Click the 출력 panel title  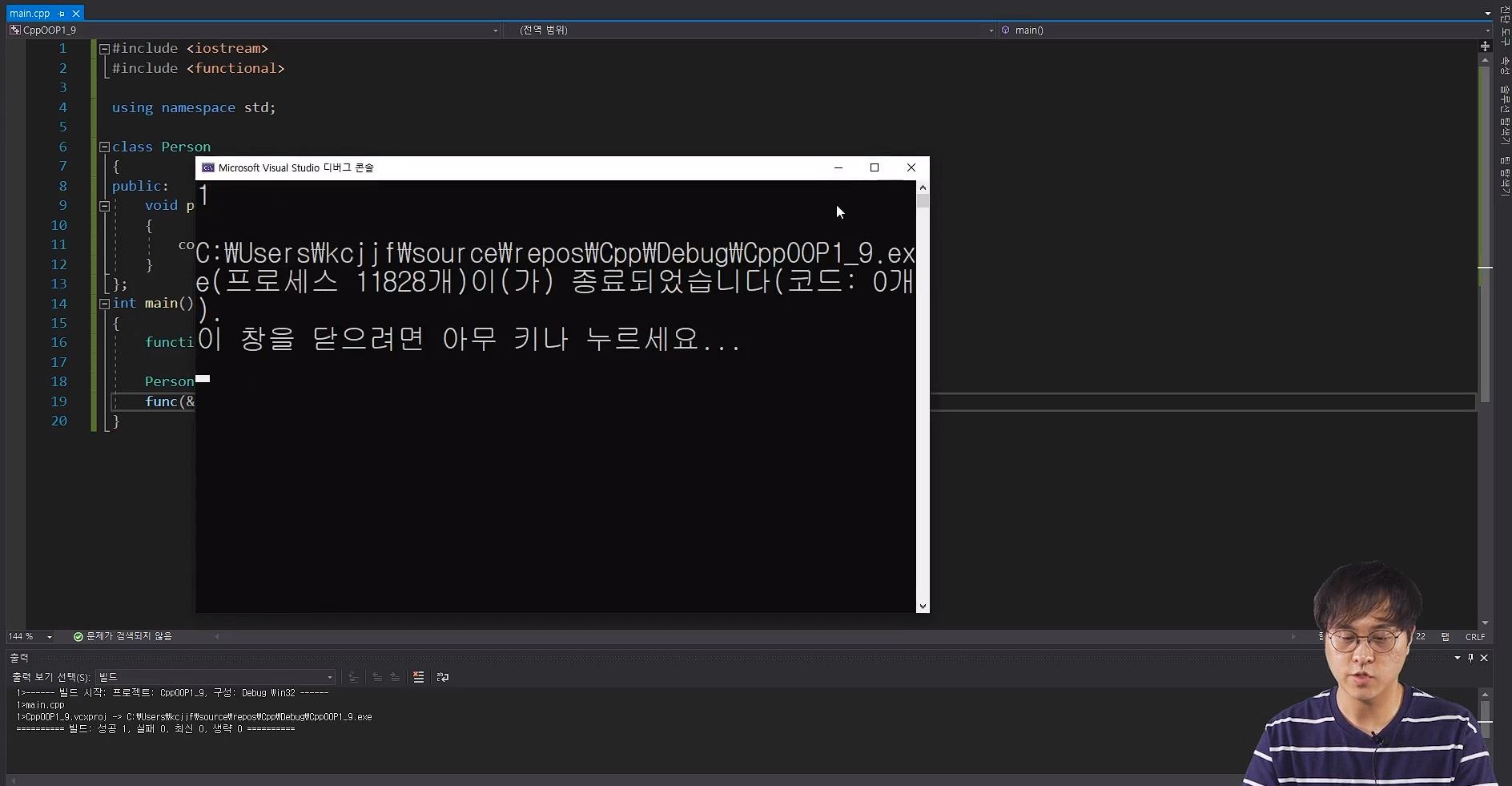[x=18, y=658]
